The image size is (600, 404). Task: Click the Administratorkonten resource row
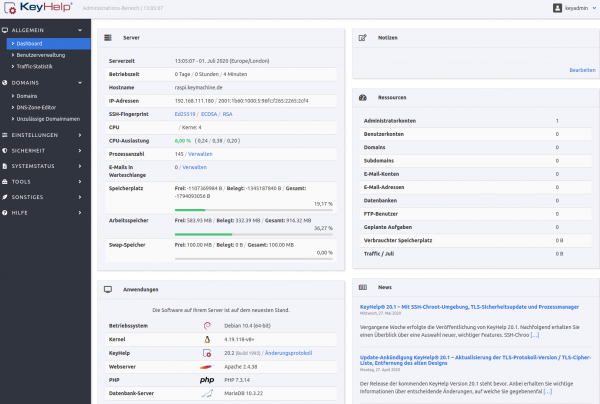click(x=476, y=121)
